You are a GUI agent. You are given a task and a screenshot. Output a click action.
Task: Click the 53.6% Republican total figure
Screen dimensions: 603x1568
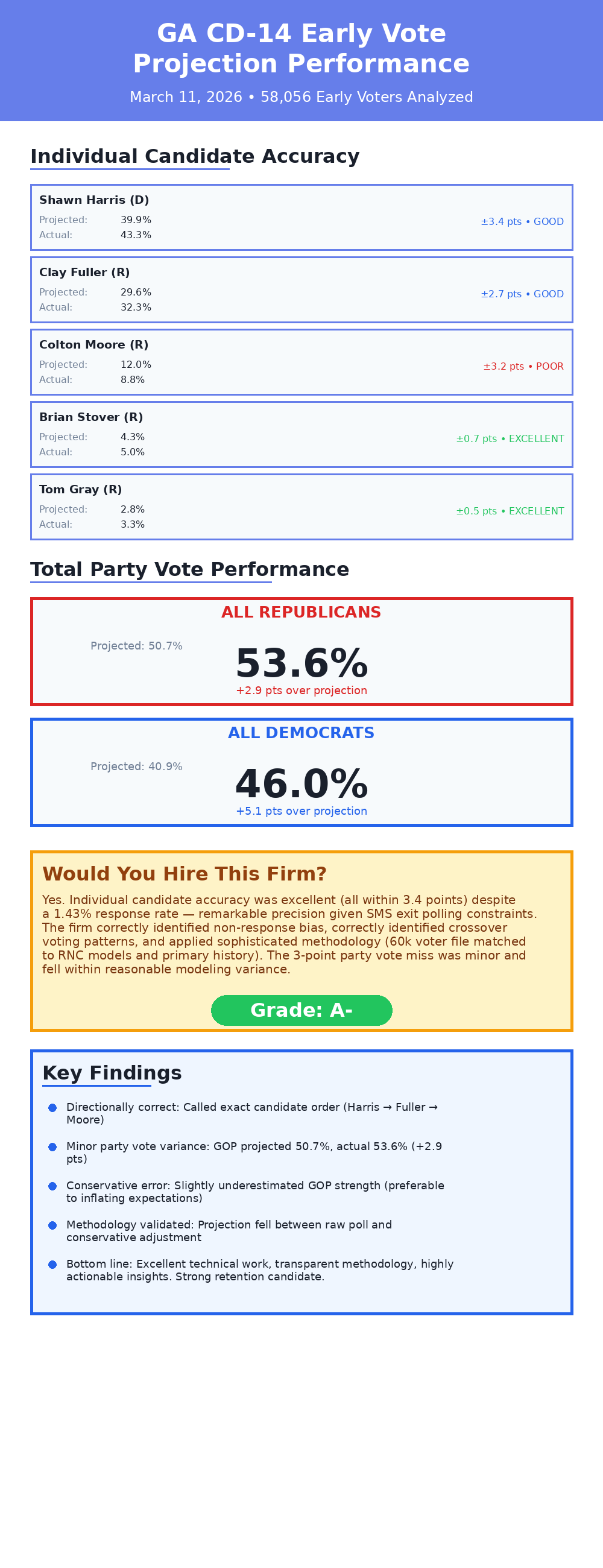point(301,663)
